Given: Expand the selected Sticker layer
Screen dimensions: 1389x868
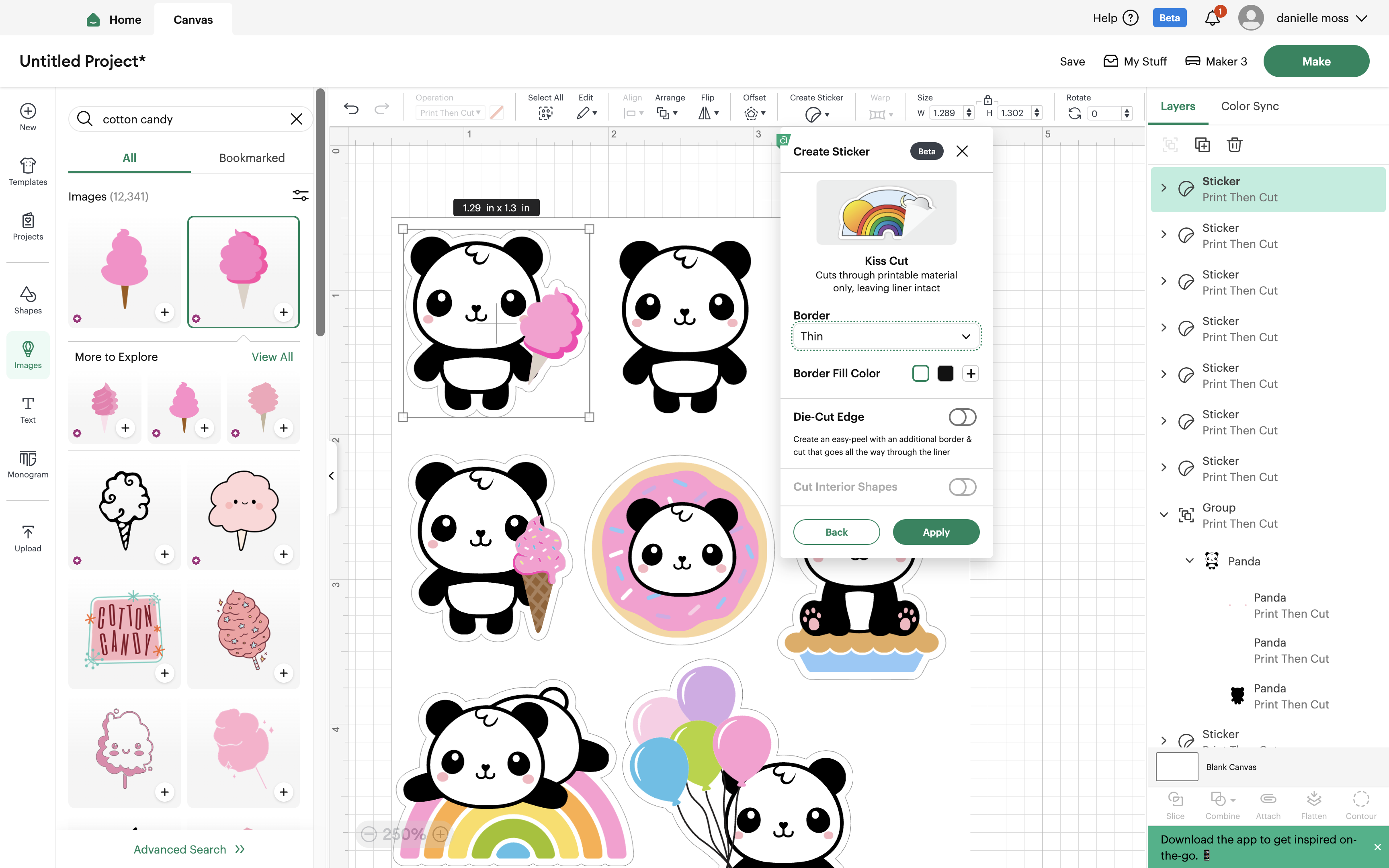Looking at the screenshot, I should (1164, 188).
